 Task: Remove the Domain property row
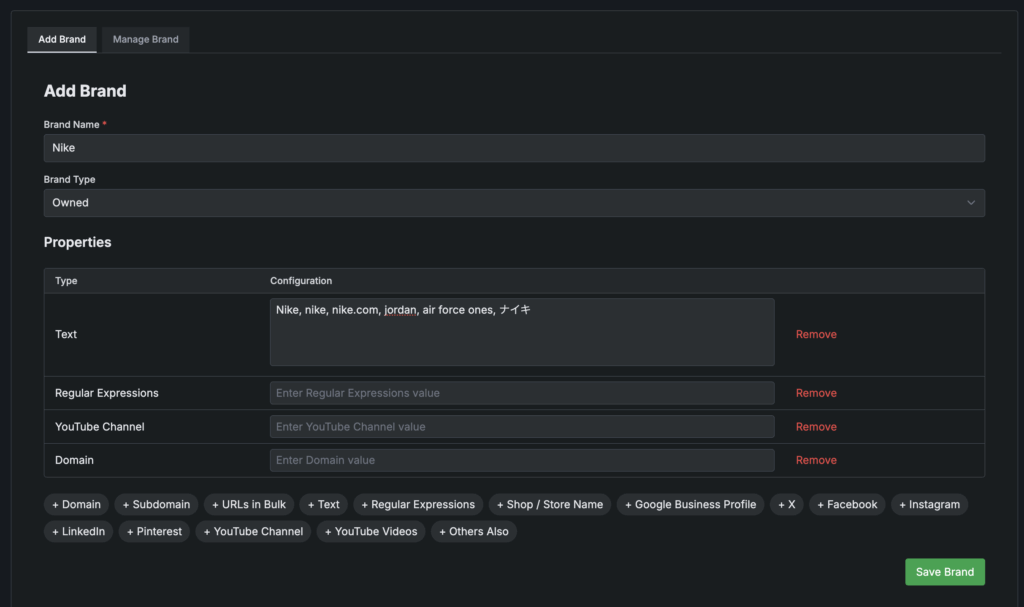(x=816, y=460)
